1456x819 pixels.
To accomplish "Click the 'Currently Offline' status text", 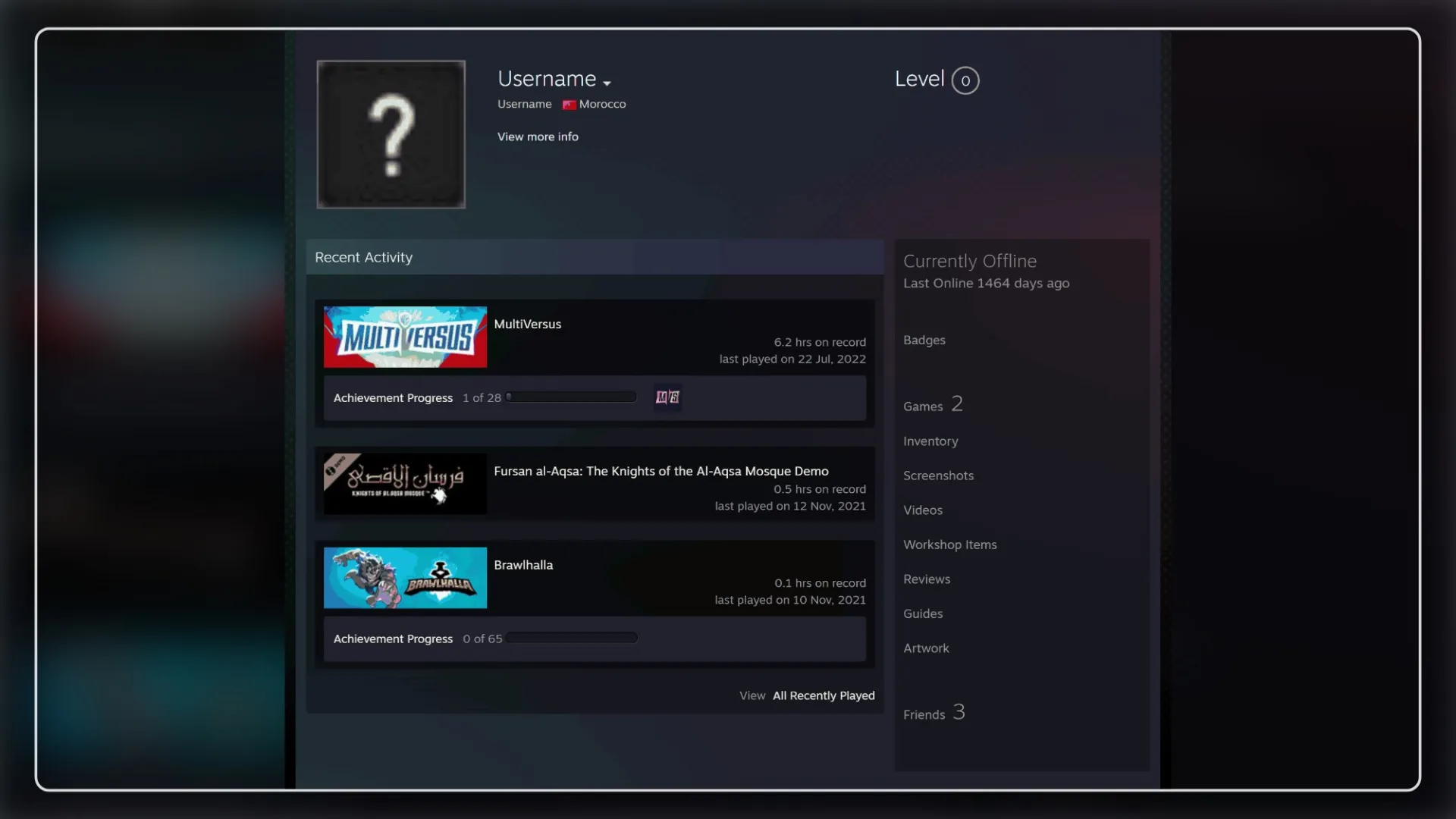I will [x=969, y=261].
